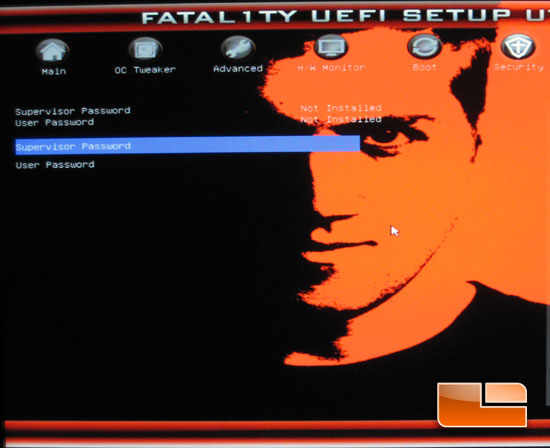Switch to the OC Tweaker tab label
This screenshot has width=550, height=448.
coord(145,70)
